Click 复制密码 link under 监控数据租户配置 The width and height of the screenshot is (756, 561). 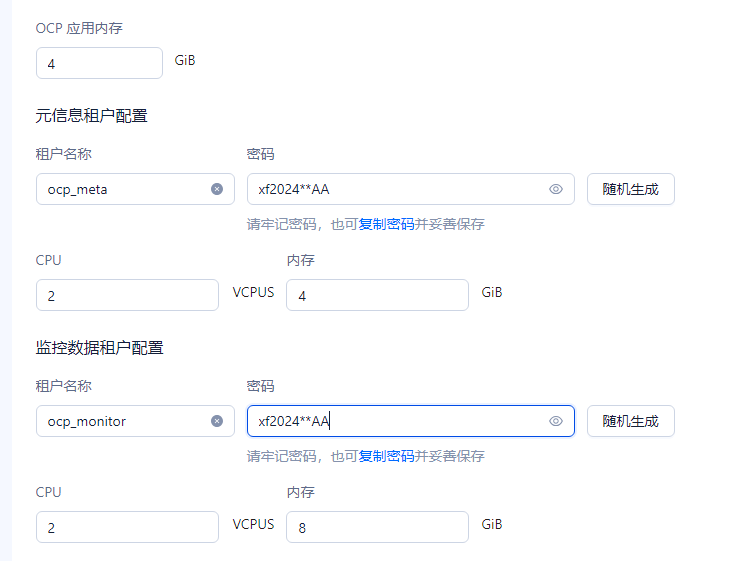(386, 456)
